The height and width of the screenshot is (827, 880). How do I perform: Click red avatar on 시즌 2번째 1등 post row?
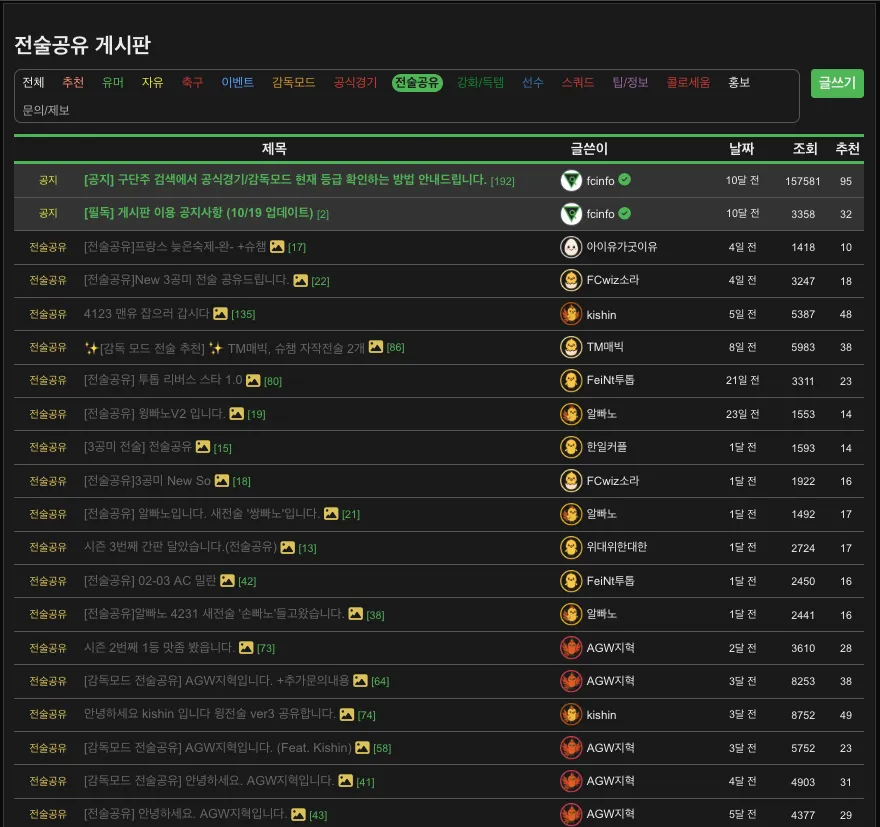pos(571,647)
